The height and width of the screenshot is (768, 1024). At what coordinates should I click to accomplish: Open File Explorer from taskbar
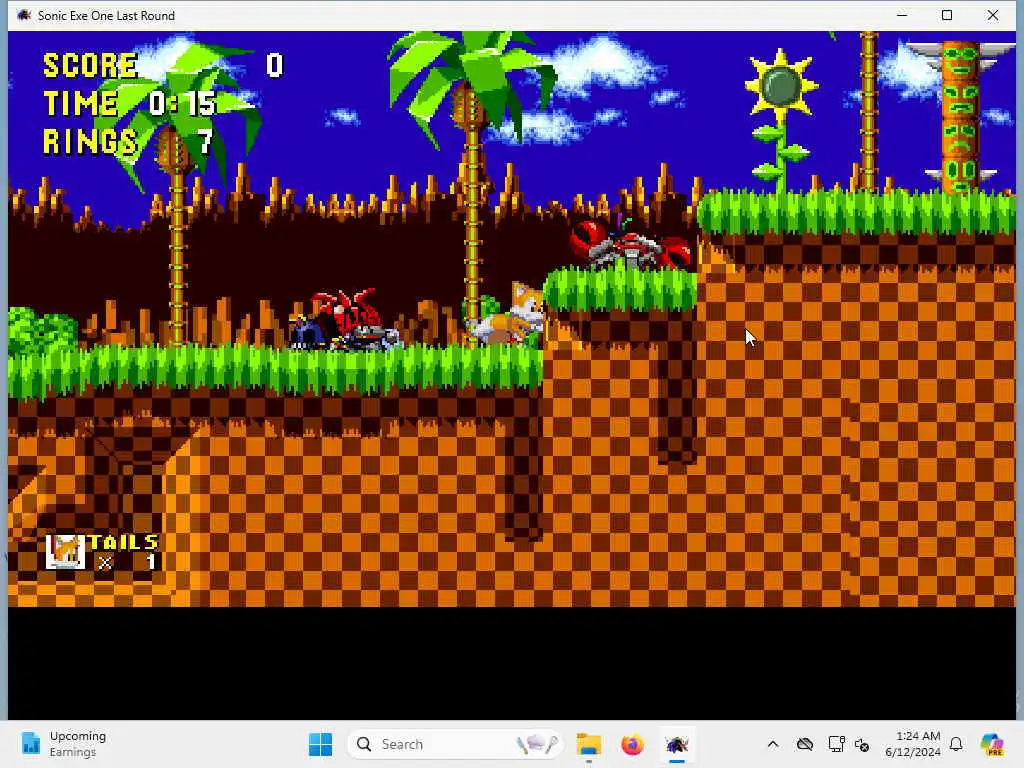pyautogui.click(x=588, y=744)
